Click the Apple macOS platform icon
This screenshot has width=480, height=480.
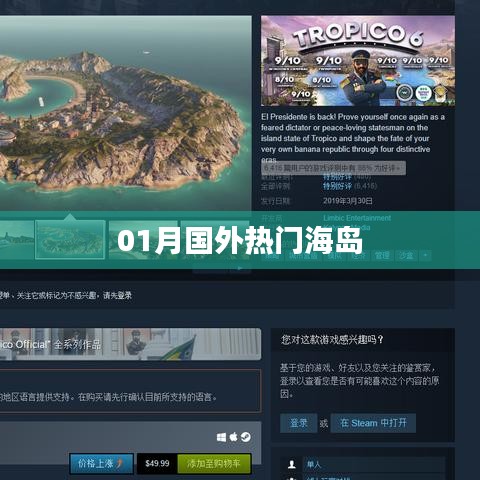[234, 437]
